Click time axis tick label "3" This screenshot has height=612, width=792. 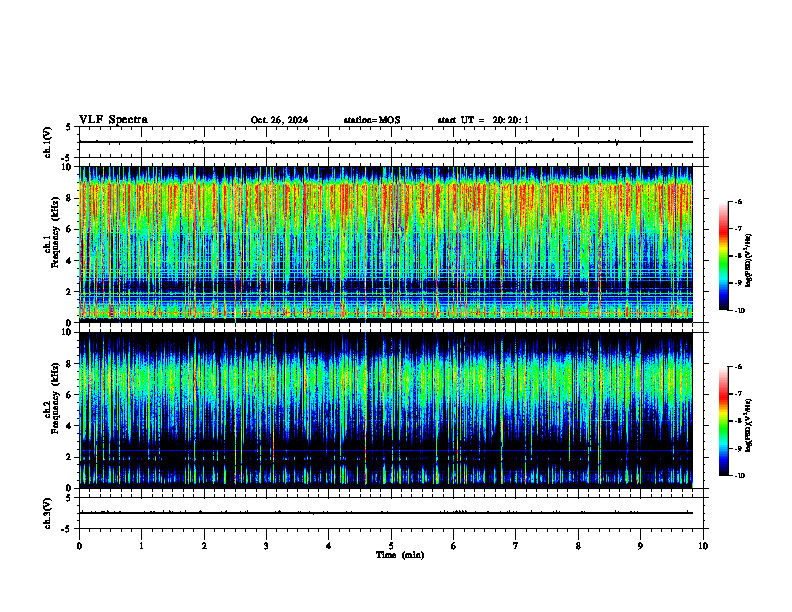click(266, 546)
